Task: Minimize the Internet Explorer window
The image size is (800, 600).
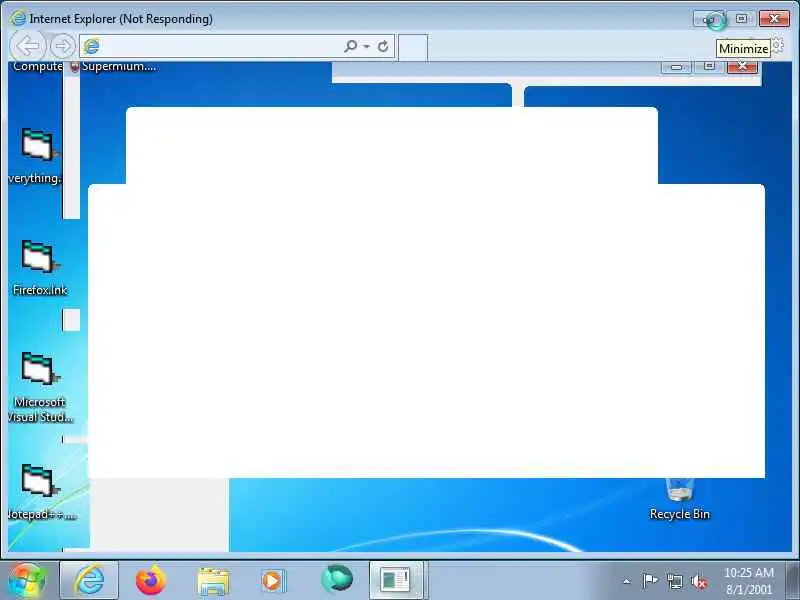Action: [x=710, y=19]
